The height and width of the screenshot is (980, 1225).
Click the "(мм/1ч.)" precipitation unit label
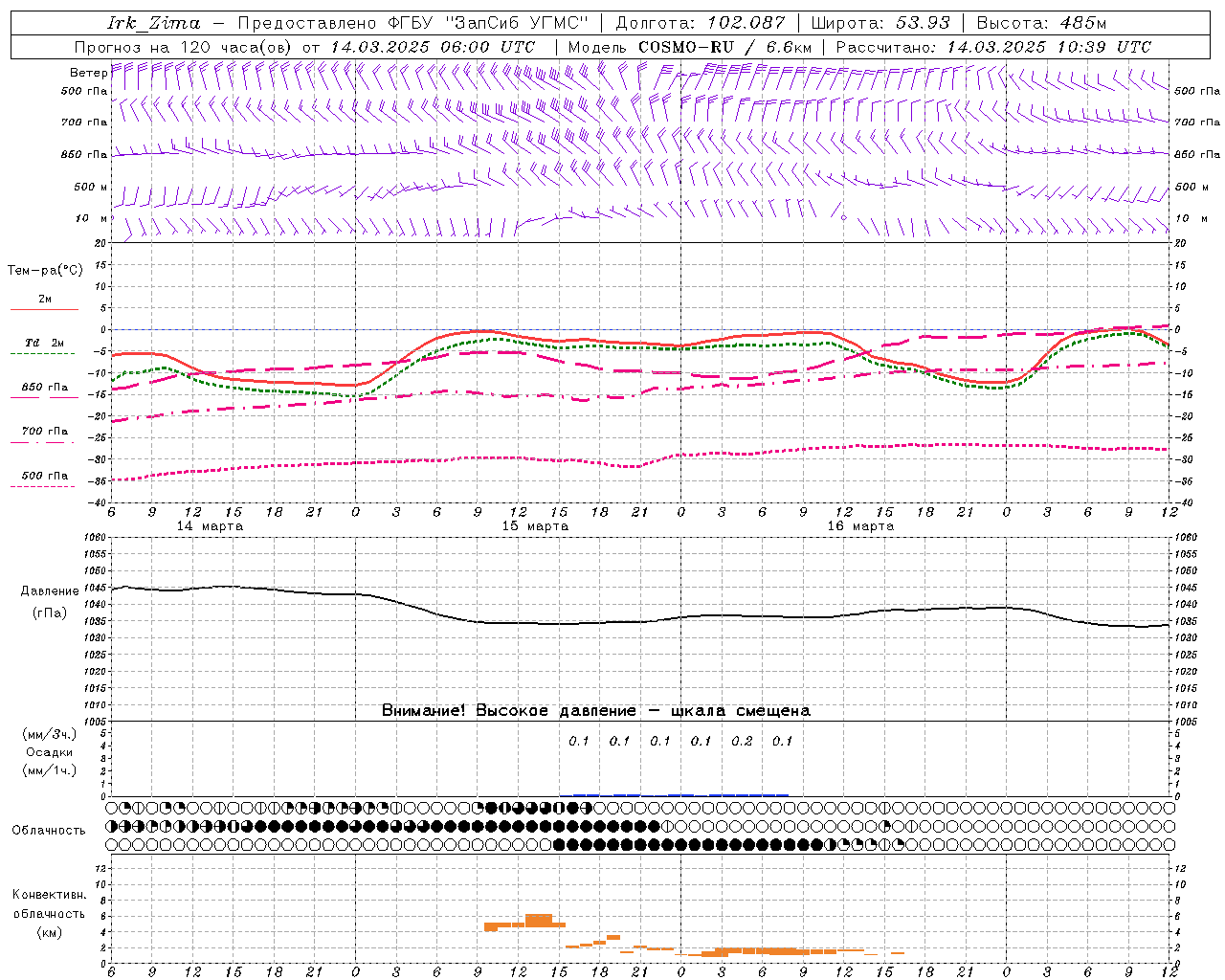click(x=50, y=770)
